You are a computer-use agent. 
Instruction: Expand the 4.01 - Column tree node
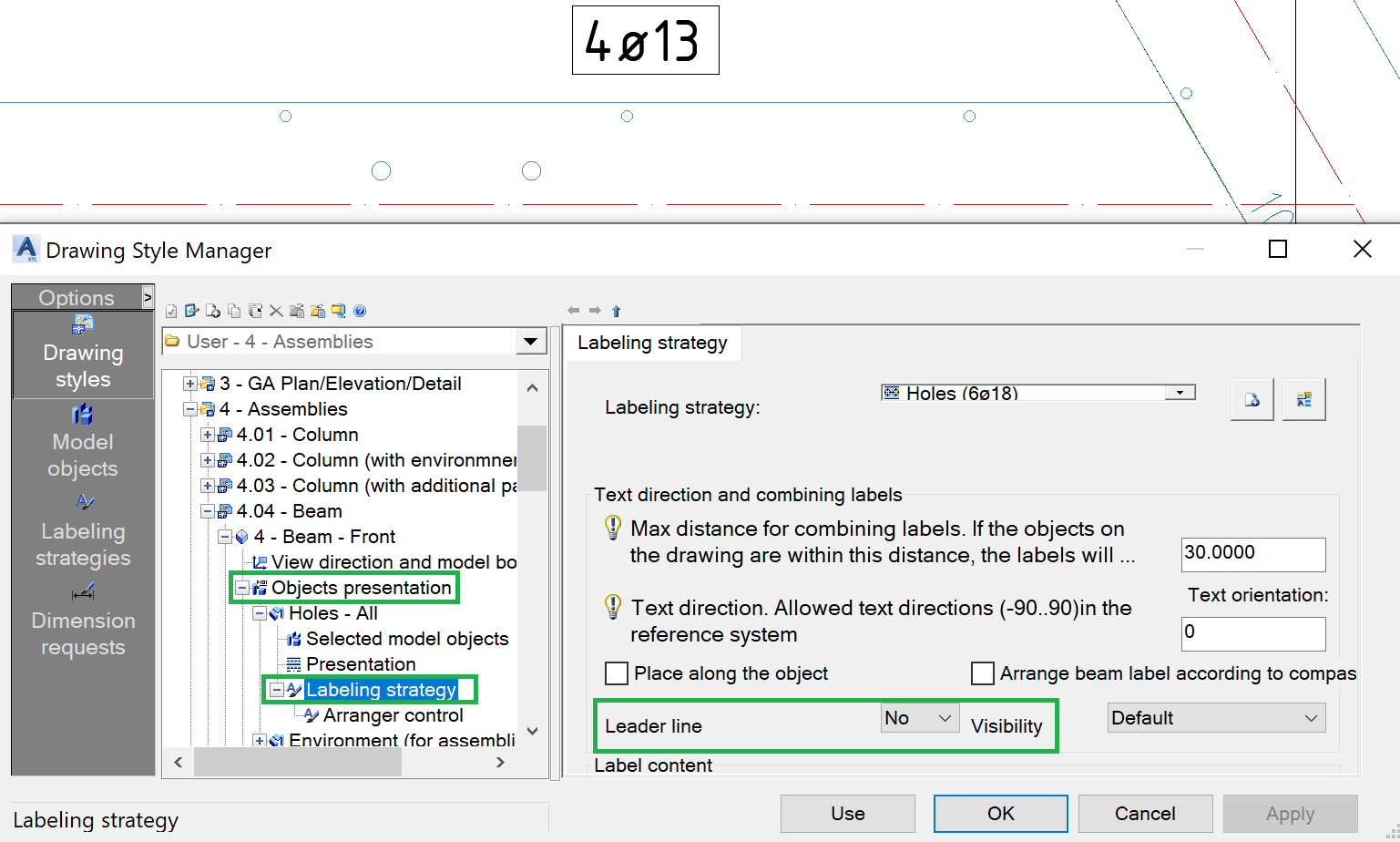click(x=207, y=435)
